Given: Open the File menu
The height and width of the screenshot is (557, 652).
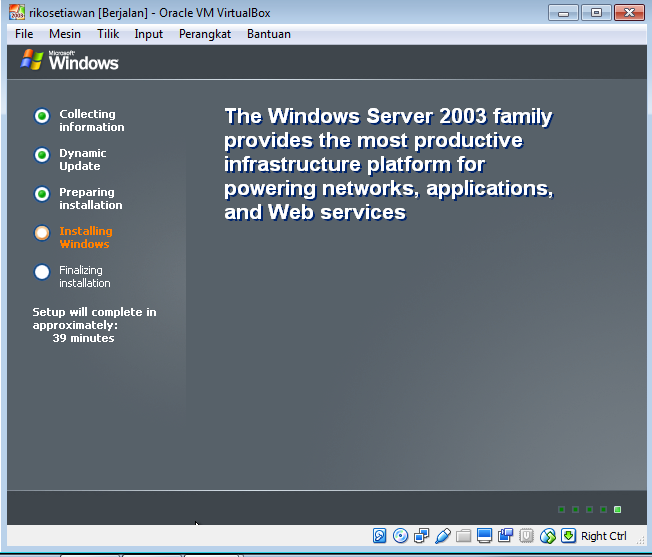Looking at the screenshot, I should [x=24, y=34].
